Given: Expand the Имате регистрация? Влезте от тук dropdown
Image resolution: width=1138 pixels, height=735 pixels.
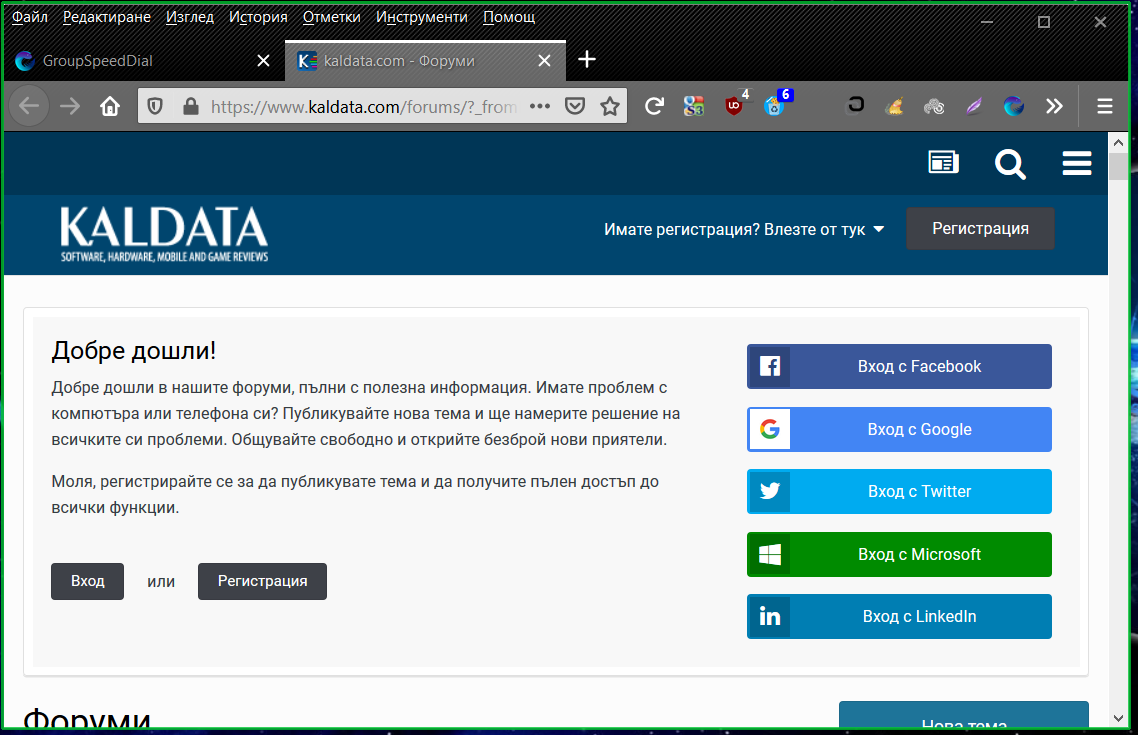Looking at the screenshot, I should [744, 229].
